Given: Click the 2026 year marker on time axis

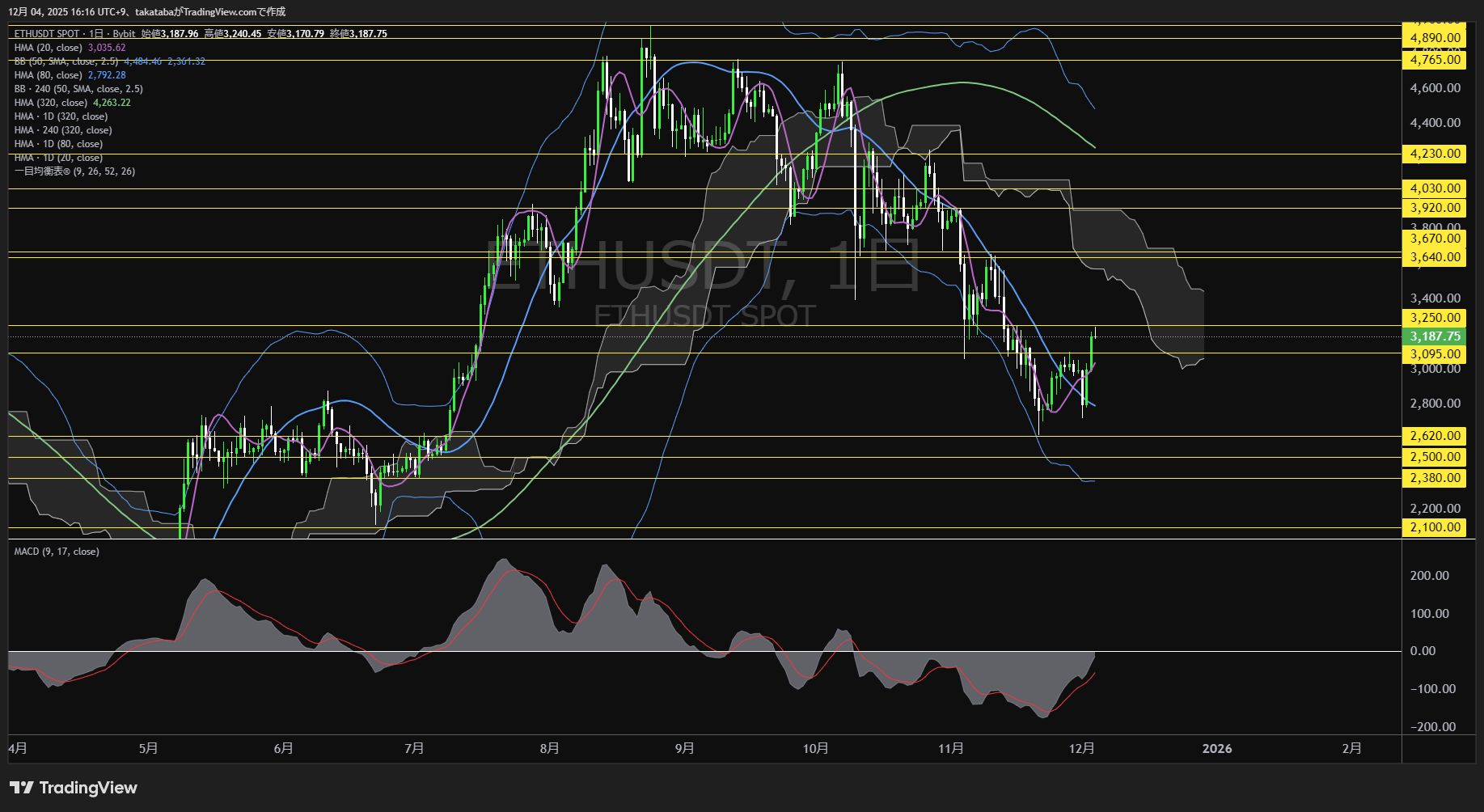Looking at the screenshot, I should [1216, 748].
